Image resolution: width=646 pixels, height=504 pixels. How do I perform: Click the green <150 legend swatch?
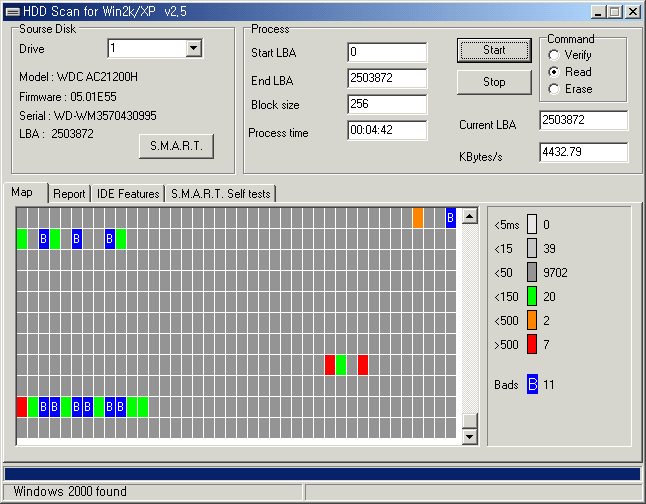pos(532,296)
